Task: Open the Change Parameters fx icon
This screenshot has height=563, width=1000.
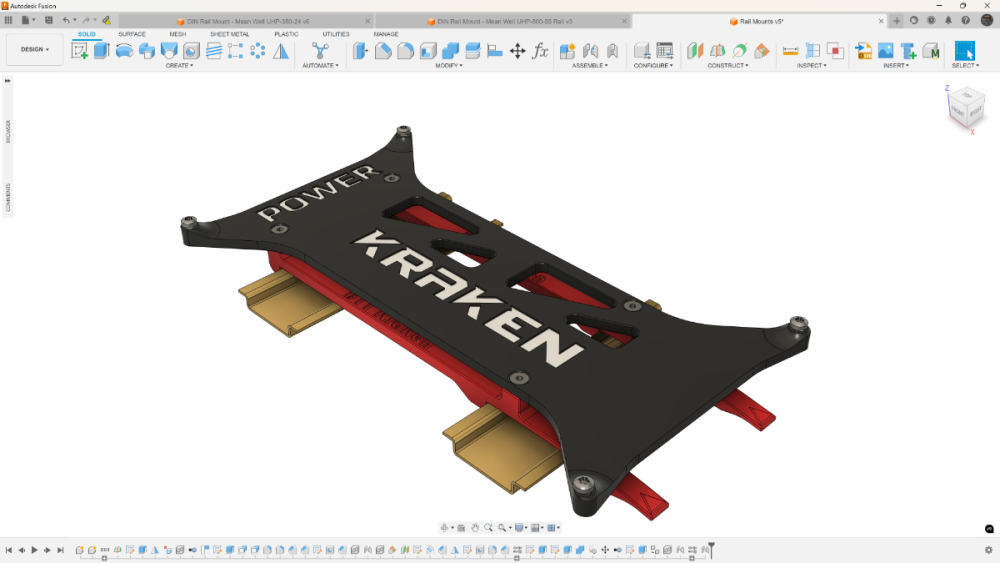Action: pyautogui.click(x=541, y=51)
